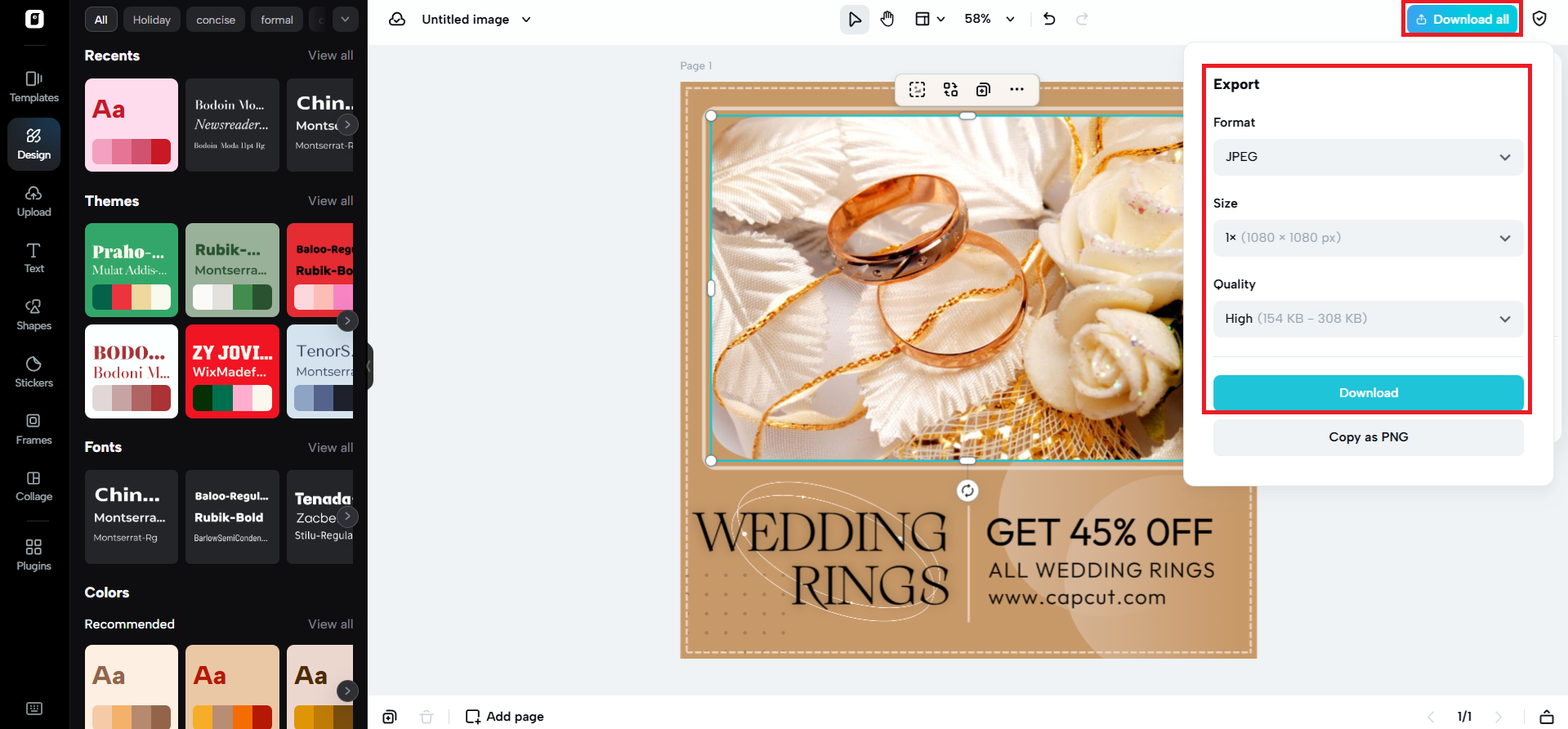Screen dimensions: 1568x729
Task: Open the Design sidebar panel
Action: point(34,144)
